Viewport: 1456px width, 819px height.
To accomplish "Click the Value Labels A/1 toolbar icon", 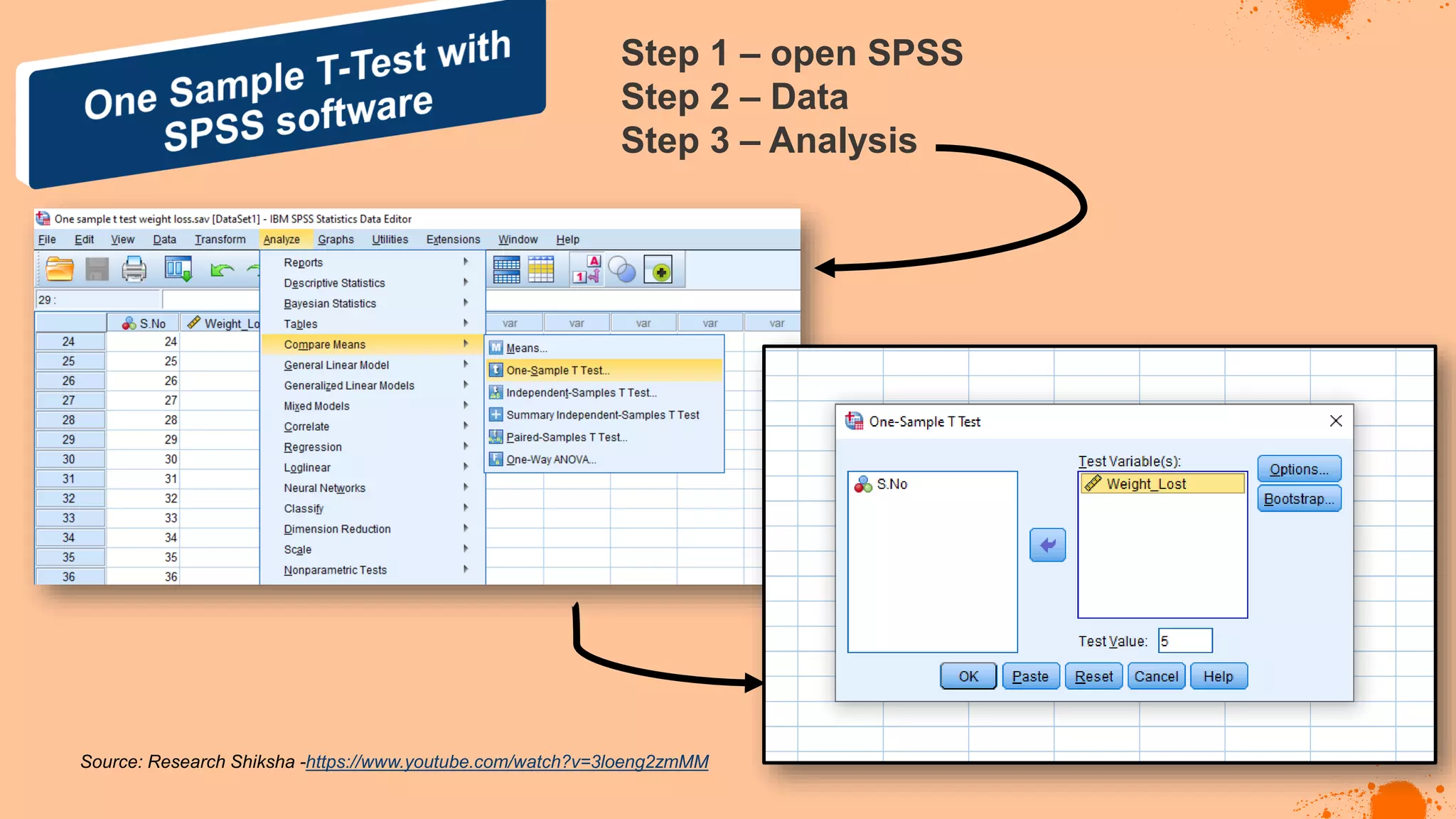I will click(587, 270).
